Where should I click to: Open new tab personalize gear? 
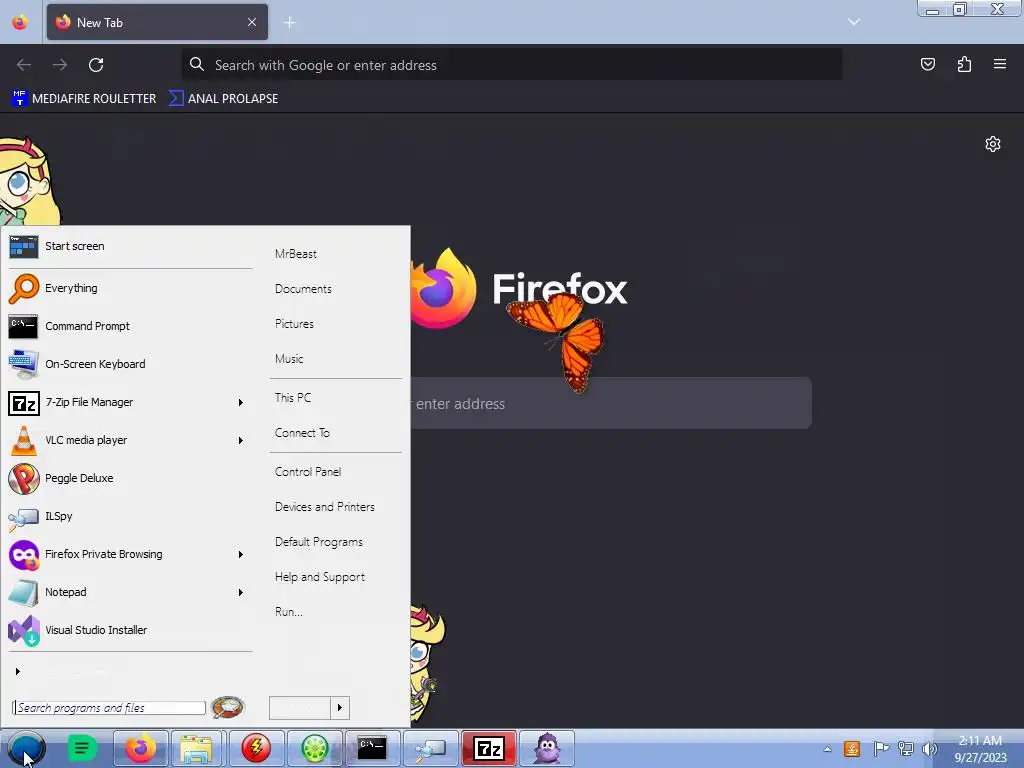[993, 144]
